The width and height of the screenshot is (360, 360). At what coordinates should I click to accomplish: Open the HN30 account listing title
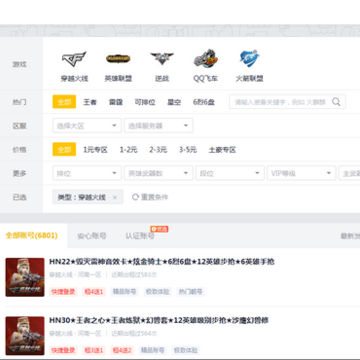159,320
